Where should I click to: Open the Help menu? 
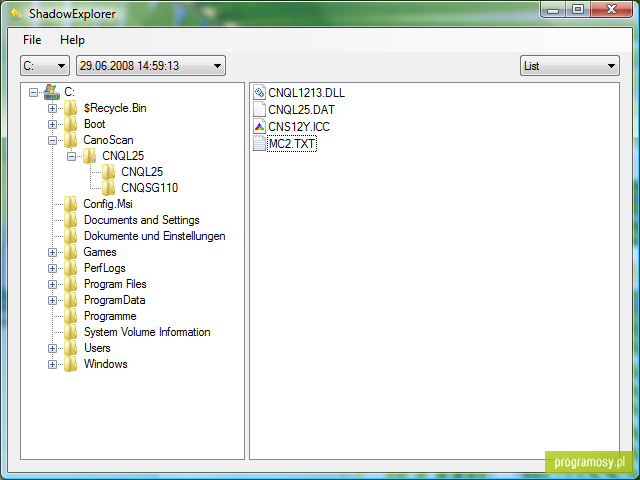coord(72,40)
